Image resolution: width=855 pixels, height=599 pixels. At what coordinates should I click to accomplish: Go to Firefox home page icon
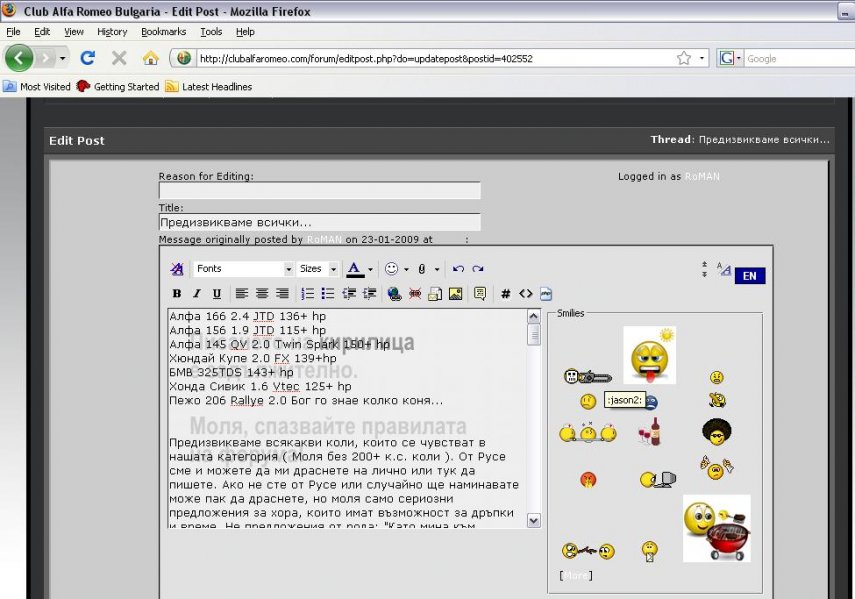point(150,58)
